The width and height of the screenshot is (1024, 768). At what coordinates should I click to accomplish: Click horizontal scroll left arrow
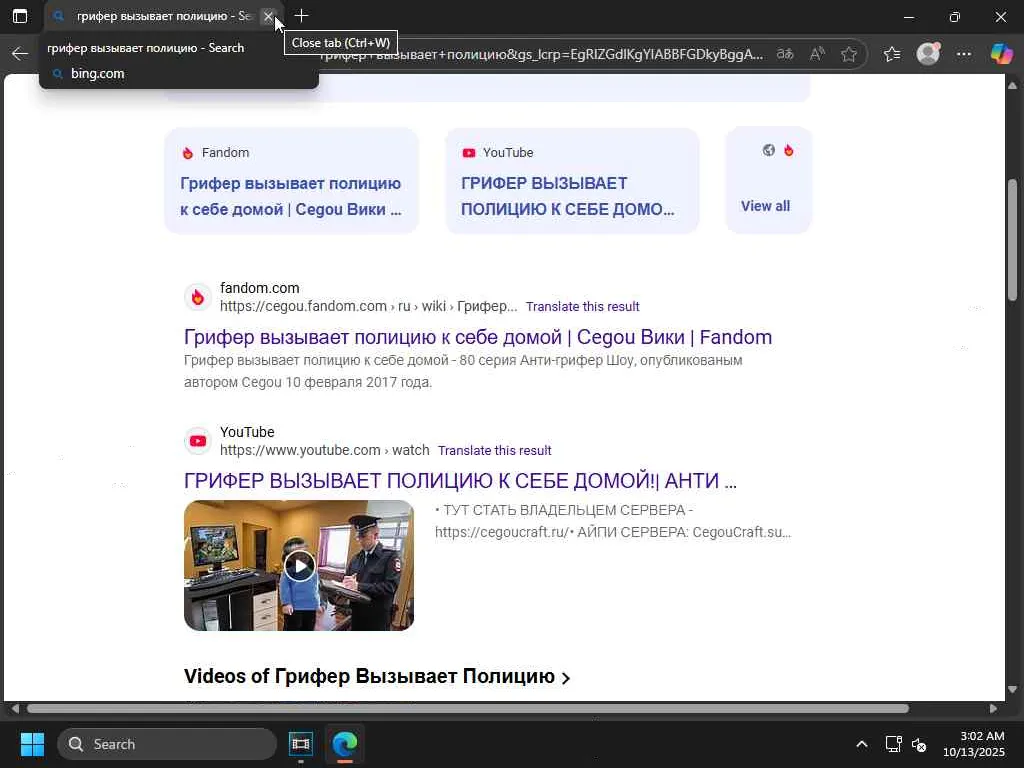(16, 709)
